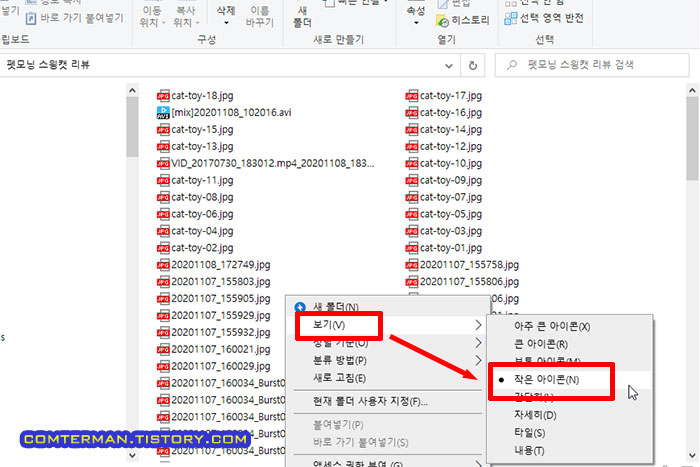Select the JPG icon of cat-toy-14.jpg
The height and width of the screenshot is (467, 700).
412,129
